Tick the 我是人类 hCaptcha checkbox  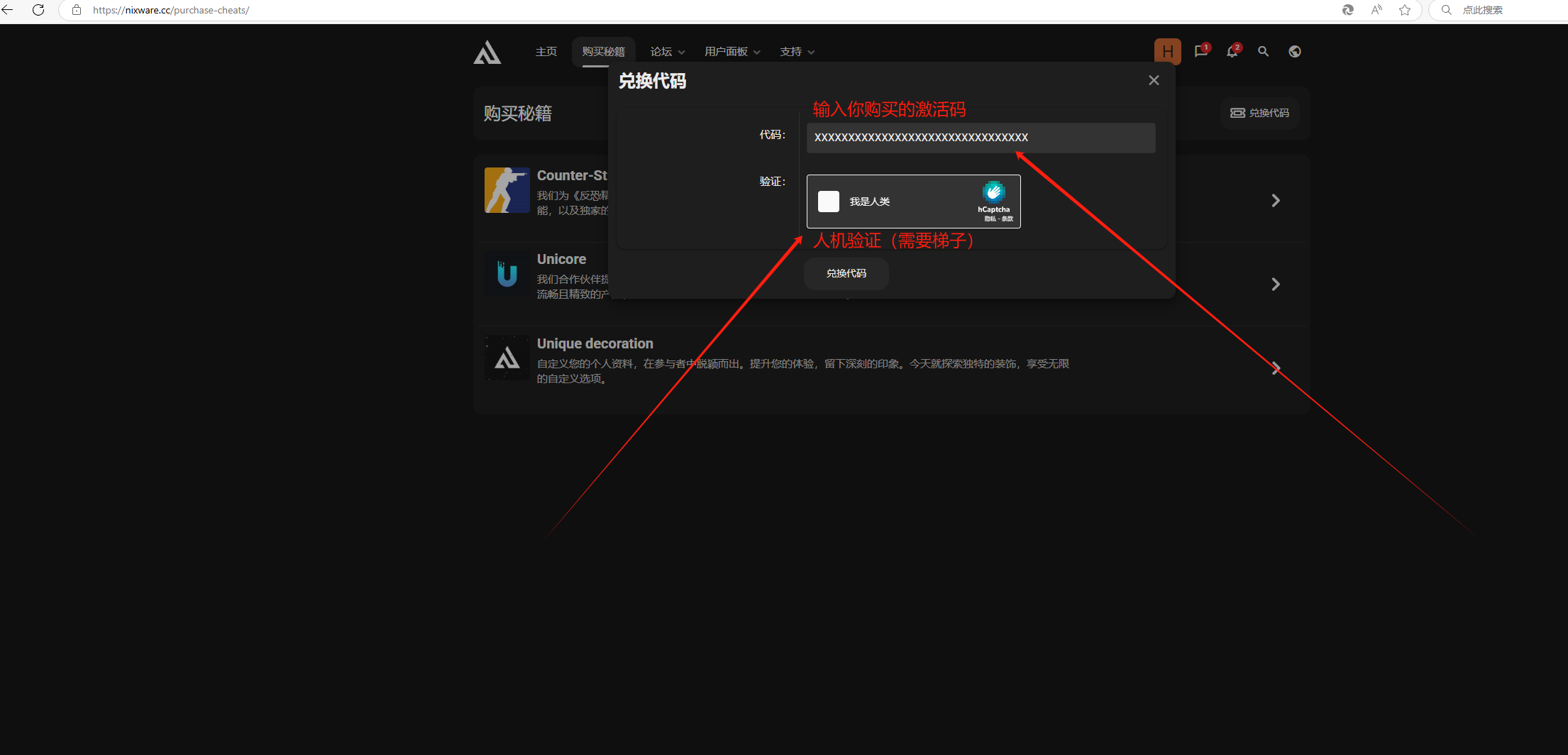tap(828, 202)
